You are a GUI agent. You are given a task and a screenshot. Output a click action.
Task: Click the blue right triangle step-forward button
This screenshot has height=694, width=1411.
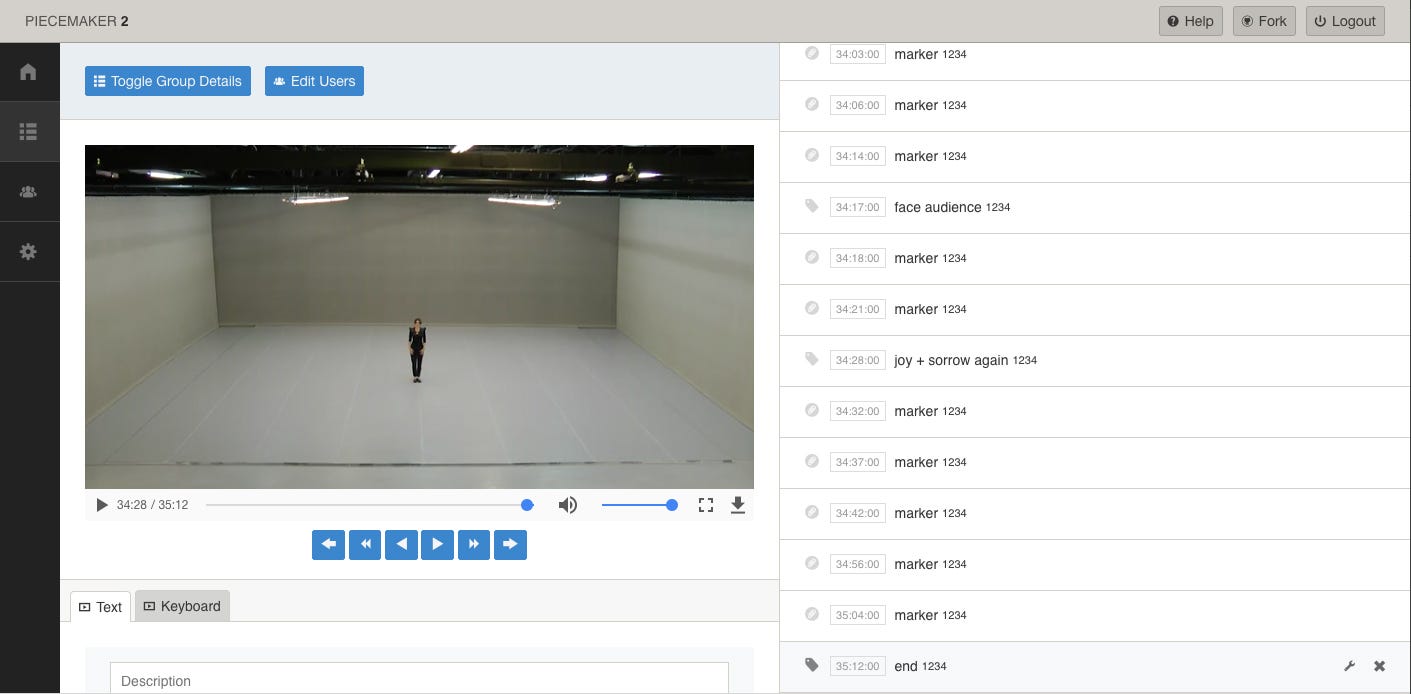tap(437, 544)
